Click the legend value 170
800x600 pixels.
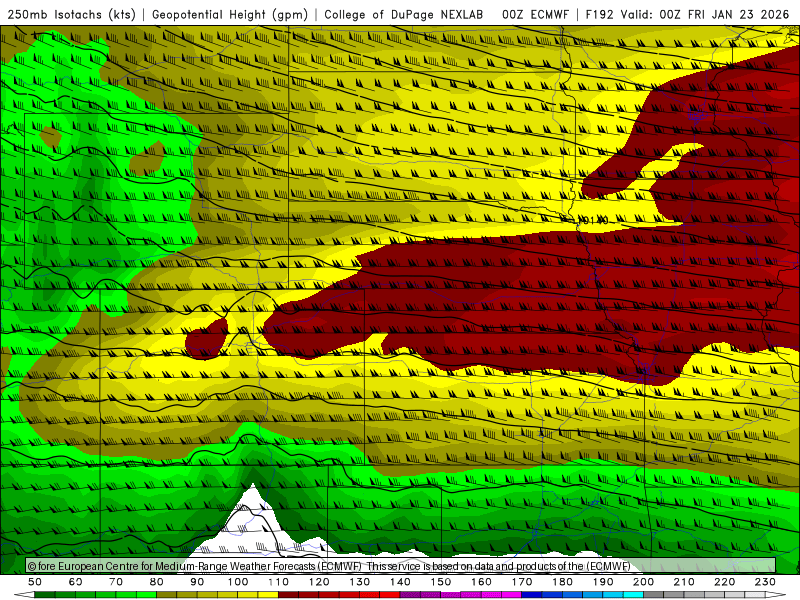(x=522, y=582)
